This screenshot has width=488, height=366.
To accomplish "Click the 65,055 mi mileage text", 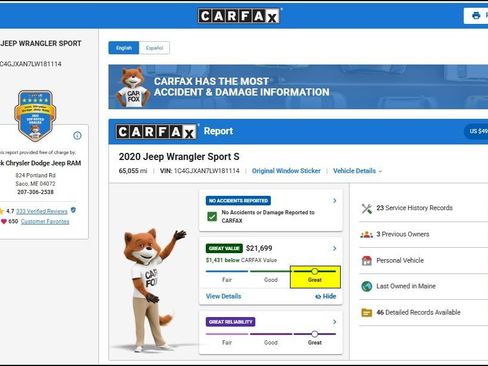I will tap(133, 171).
